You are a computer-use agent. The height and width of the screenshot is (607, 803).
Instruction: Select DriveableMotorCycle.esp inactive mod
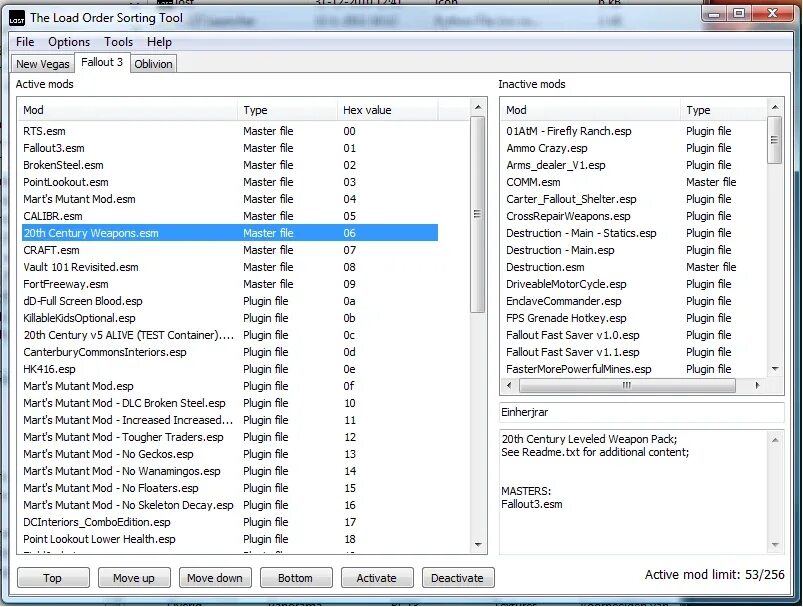[x=634, y=284]
